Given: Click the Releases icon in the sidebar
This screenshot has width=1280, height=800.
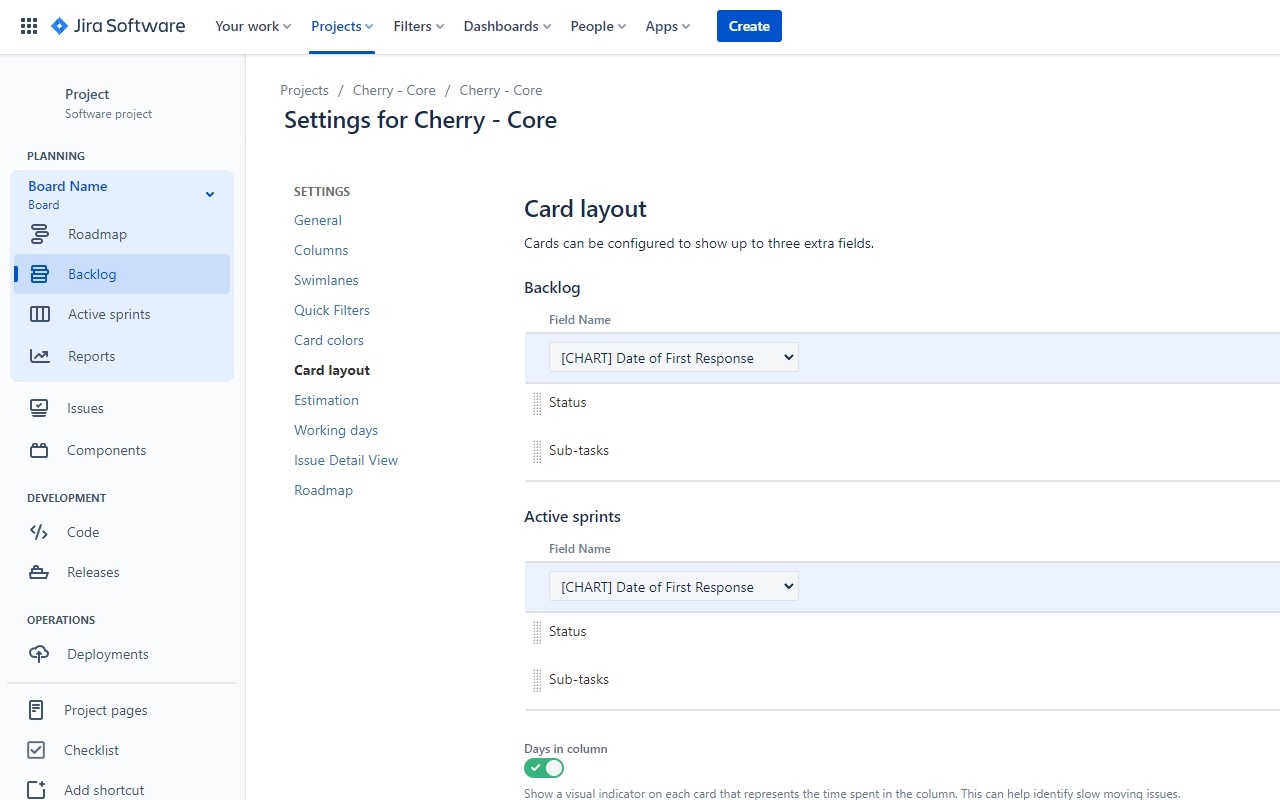Looking at the screenshot, I should pos(38,571).
